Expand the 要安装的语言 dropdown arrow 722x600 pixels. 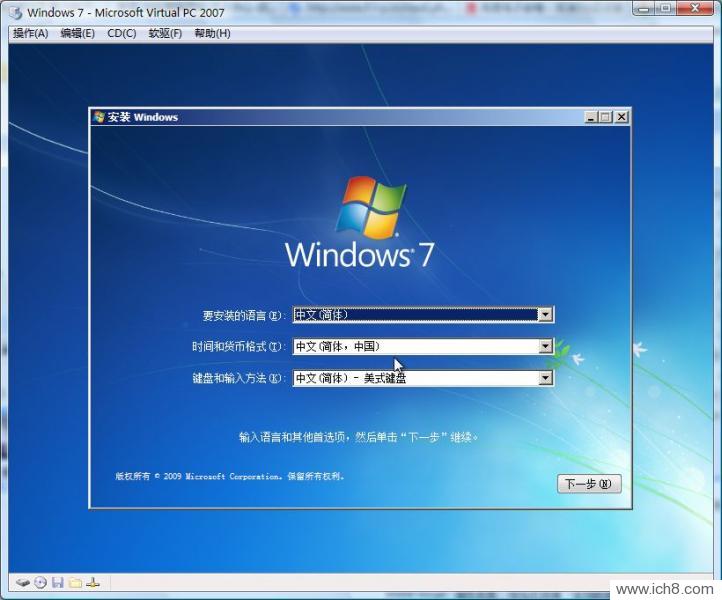click(x=545, y=315)
